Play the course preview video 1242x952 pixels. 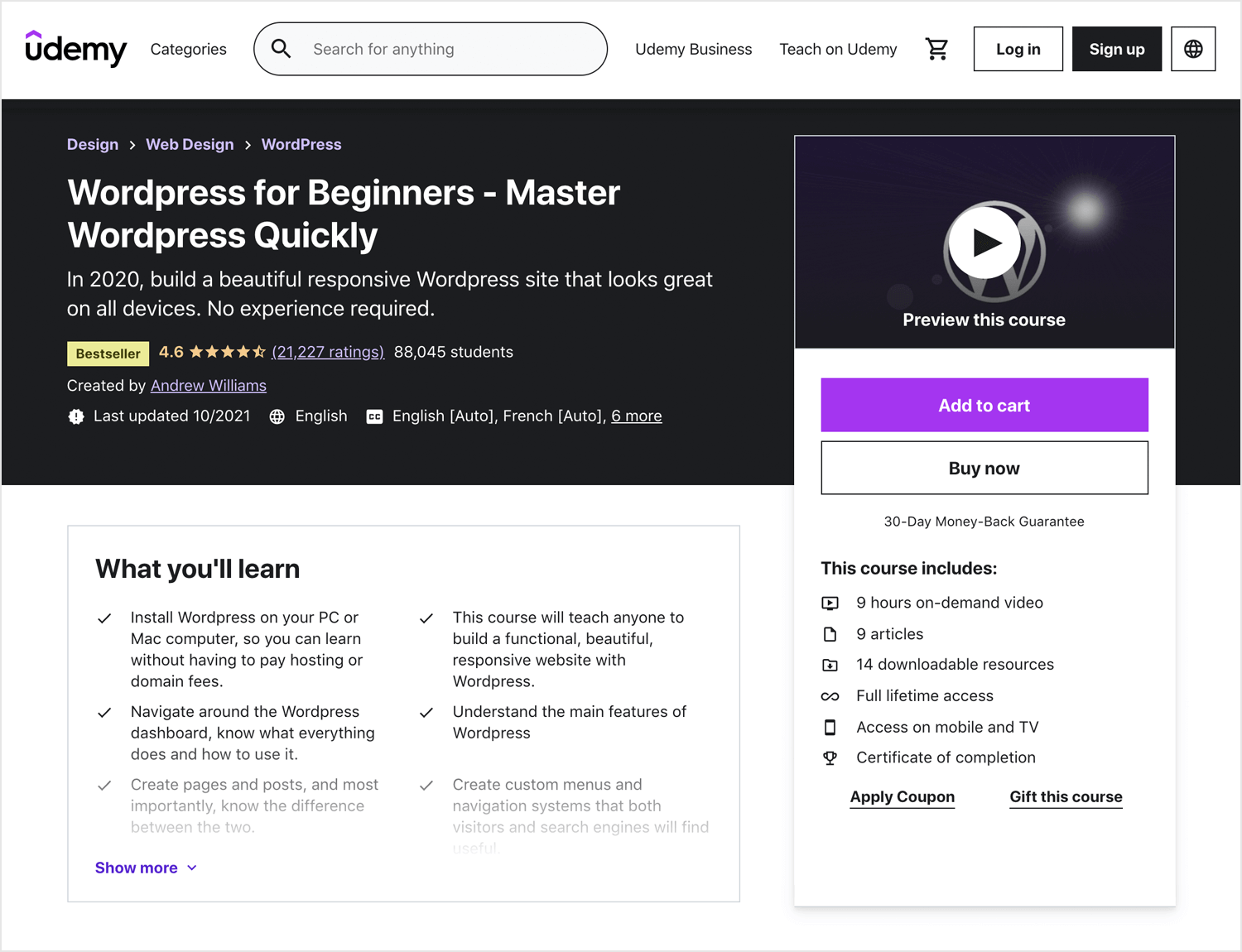pyautogui.click(x=984, y=243)
